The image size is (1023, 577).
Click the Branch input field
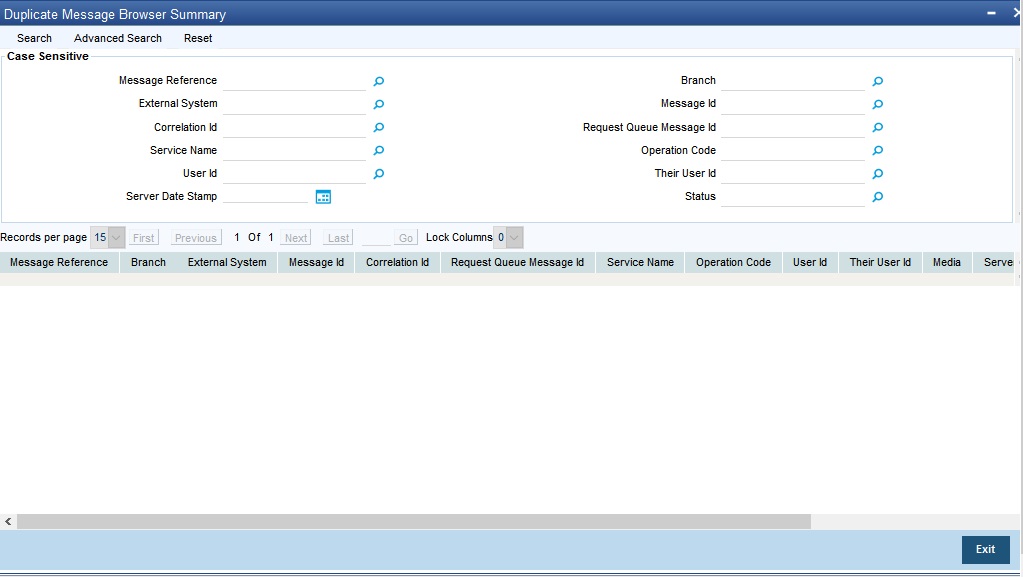[x=793, y=81]
